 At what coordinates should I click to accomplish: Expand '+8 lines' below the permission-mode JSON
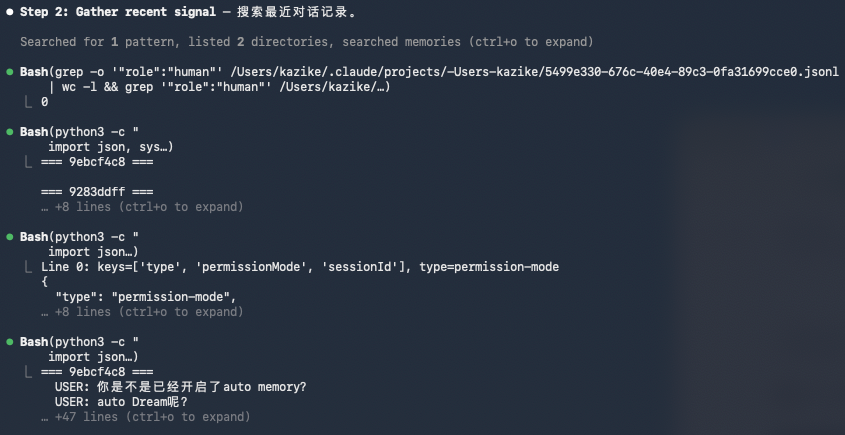coord(142,312)
